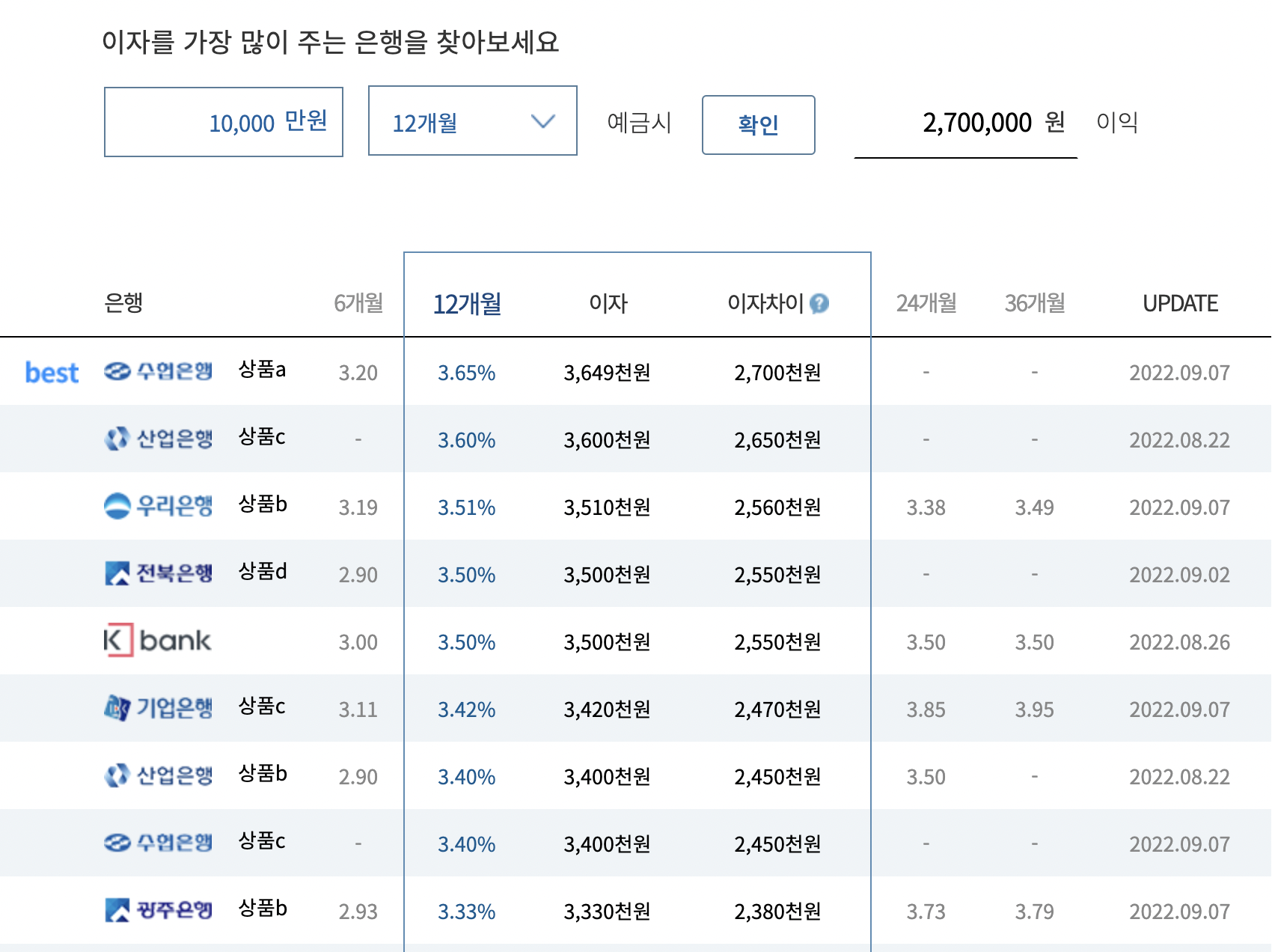Click the 우리은행 logo
The height and width of the screenshot is (952, 1272).
(x=158, y=506)
